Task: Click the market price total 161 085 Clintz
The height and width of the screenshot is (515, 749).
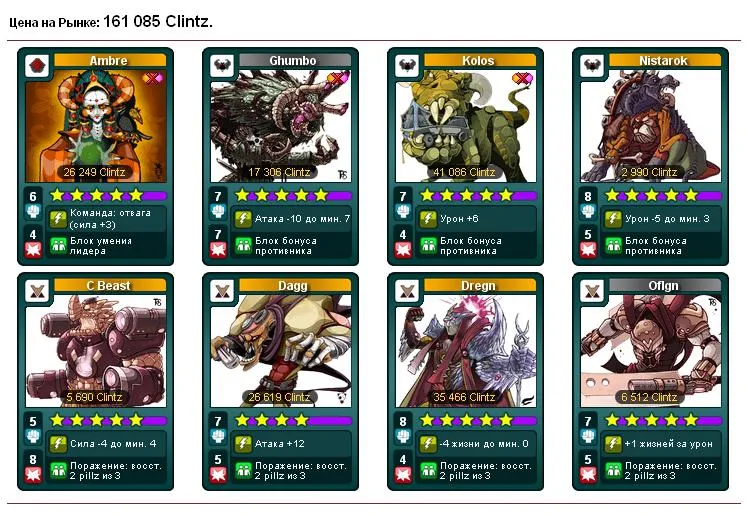Action: (x=158, y=21)
